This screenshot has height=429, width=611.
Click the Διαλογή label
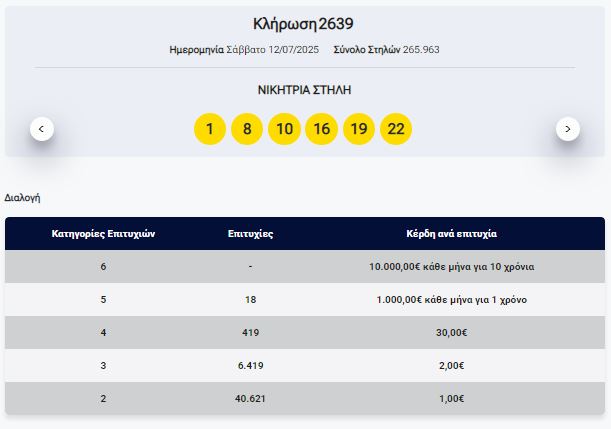pyautogui.click(x=23, y=198)
